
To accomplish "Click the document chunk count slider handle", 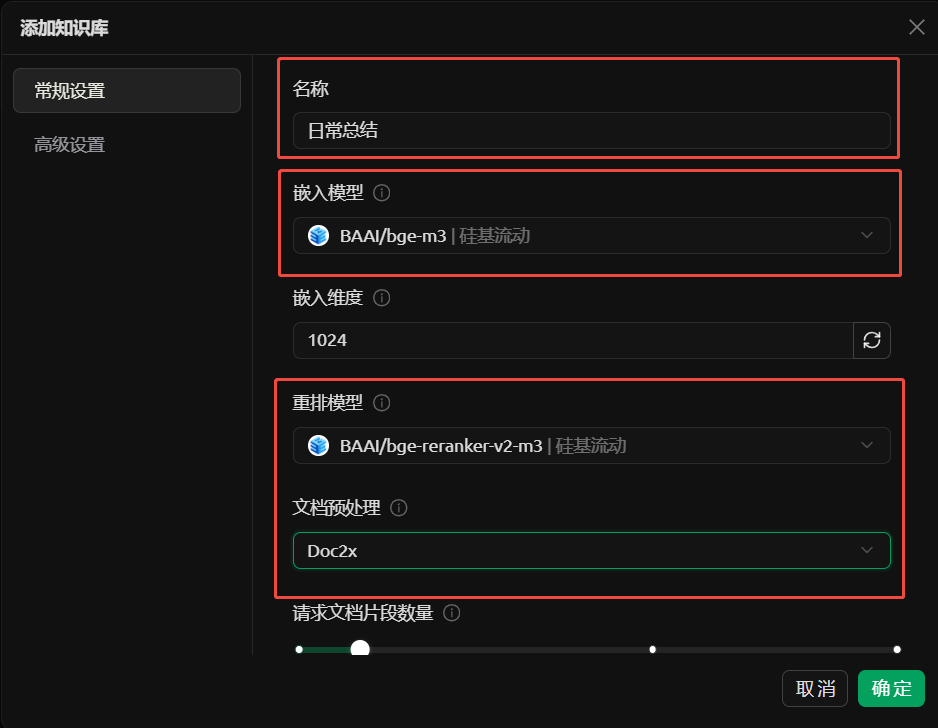I will 360,649.
